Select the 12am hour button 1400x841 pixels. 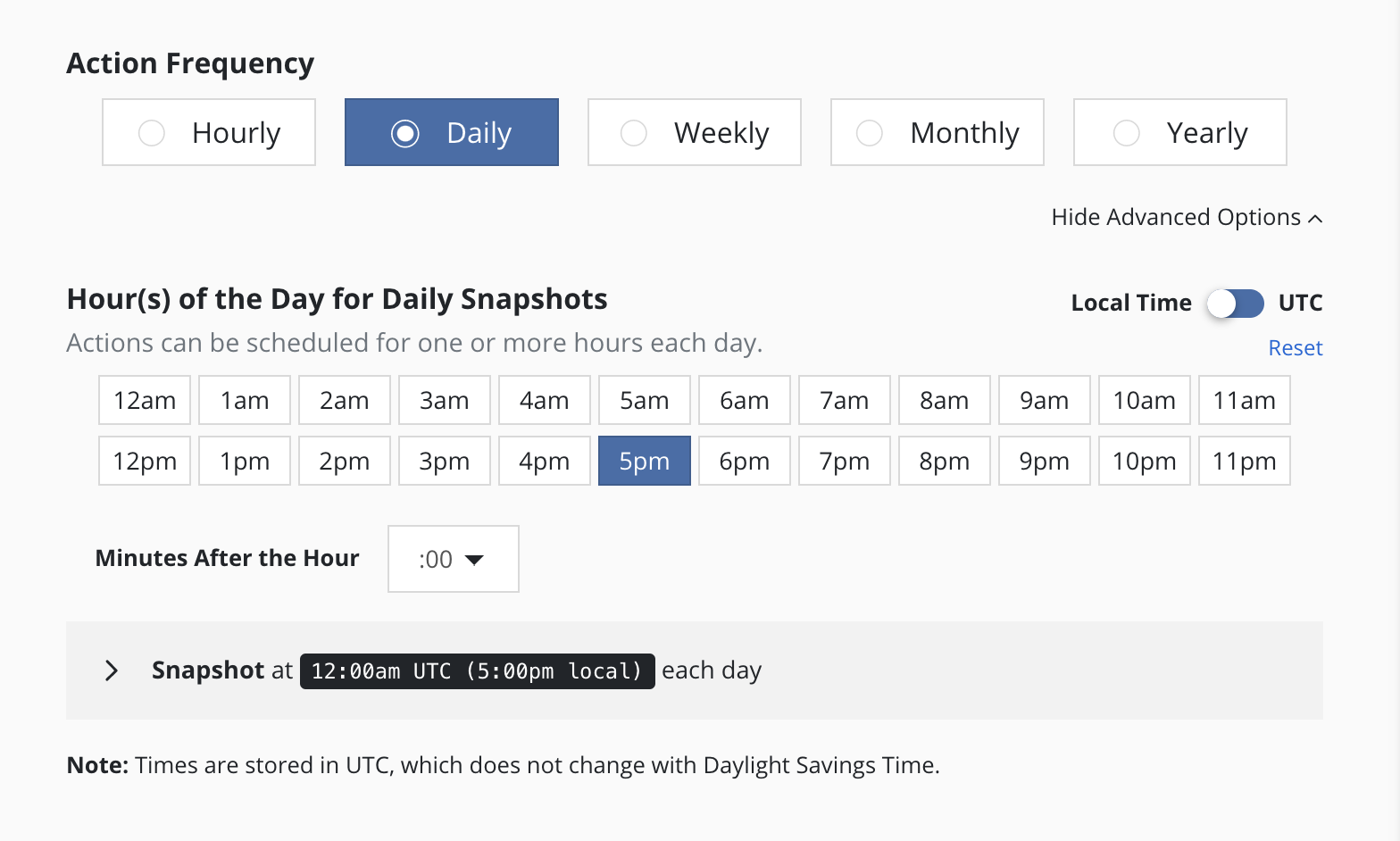145,401
